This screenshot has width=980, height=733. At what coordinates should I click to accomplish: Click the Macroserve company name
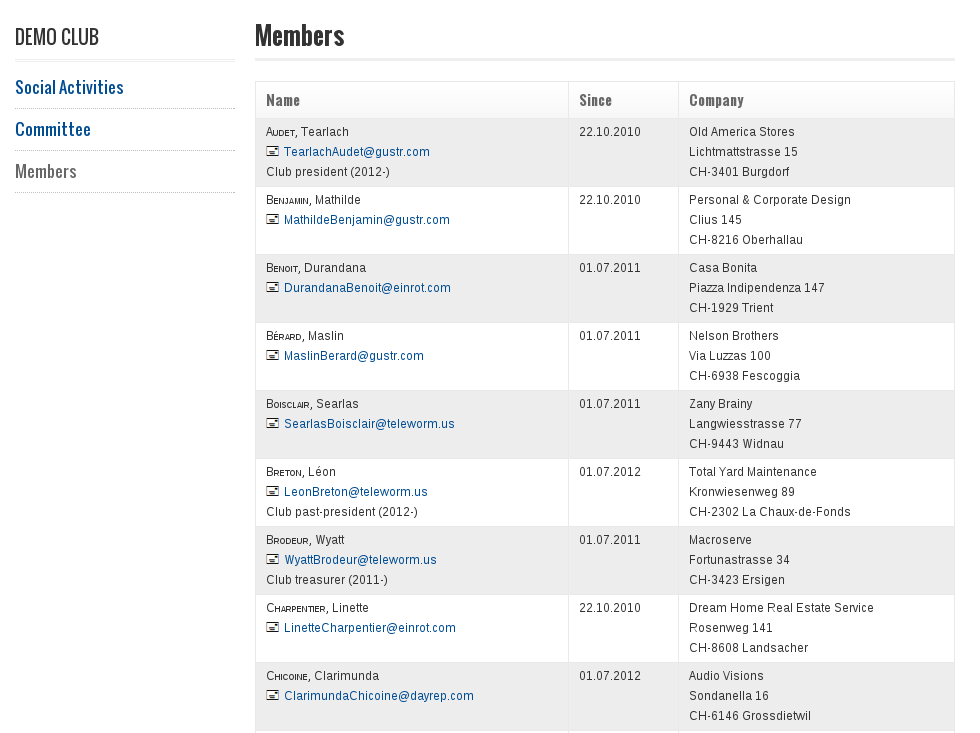720,540
